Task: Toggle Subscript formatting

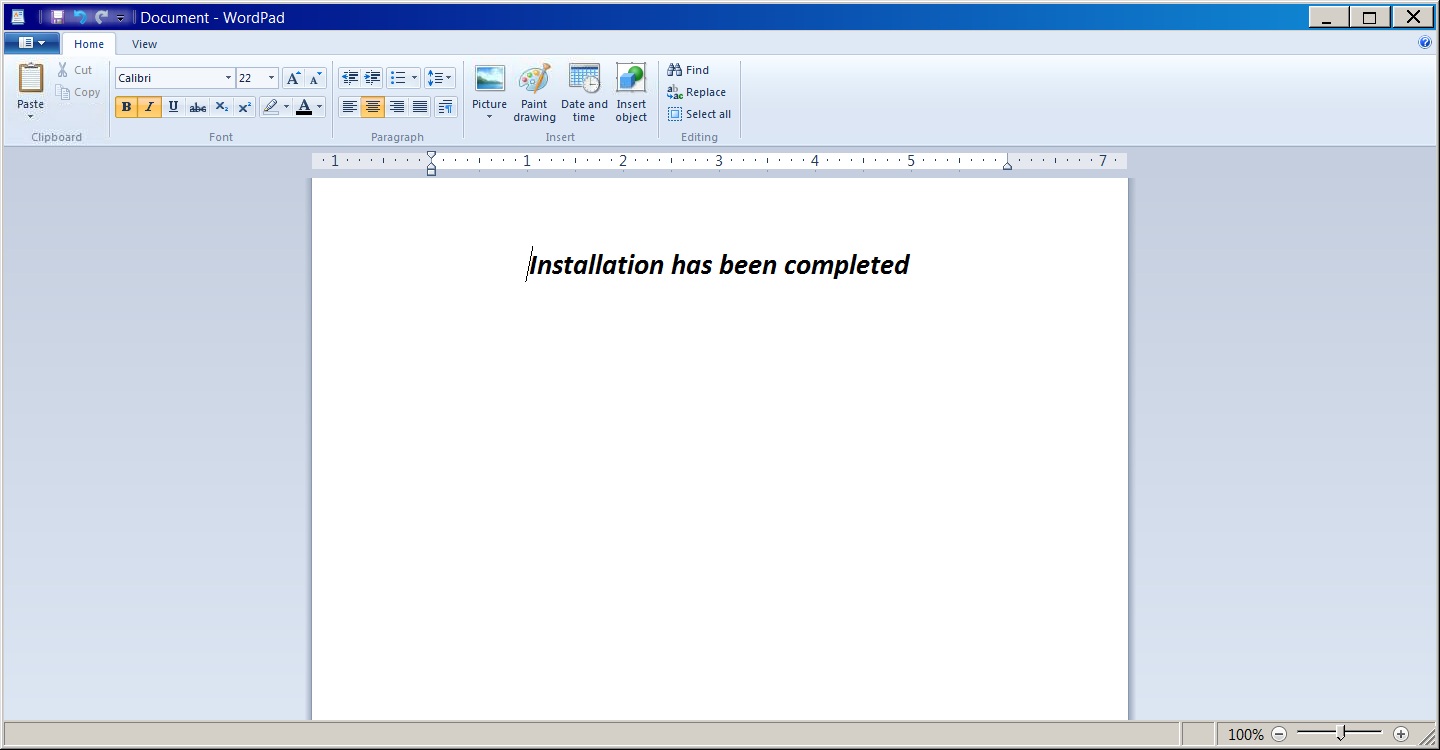Action: 221,107
